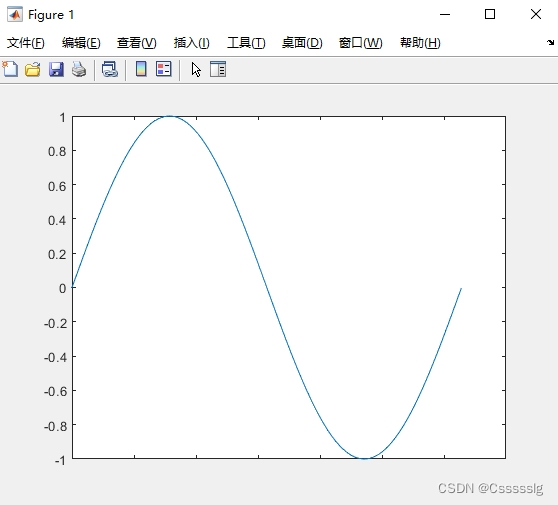The width and height of the screenshot is (558, 505).
Task: Open the 编辑(E) menu
Action: (81, 43)
